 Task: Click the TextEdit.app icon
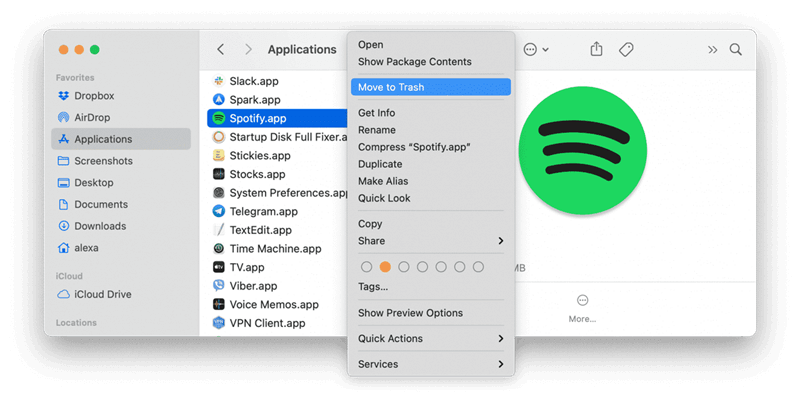click(x=219, y=230)
